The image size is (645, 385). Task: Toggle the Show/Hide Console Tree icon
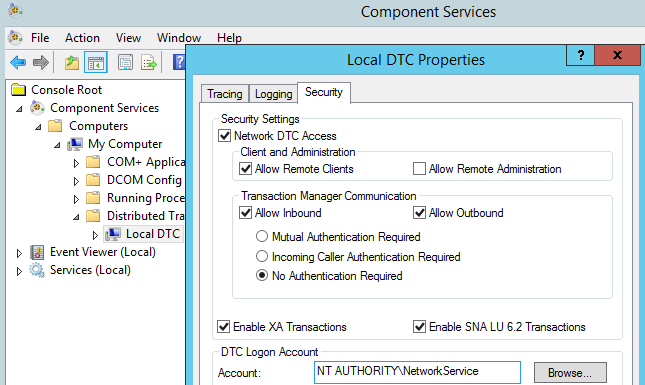(96, 63)
